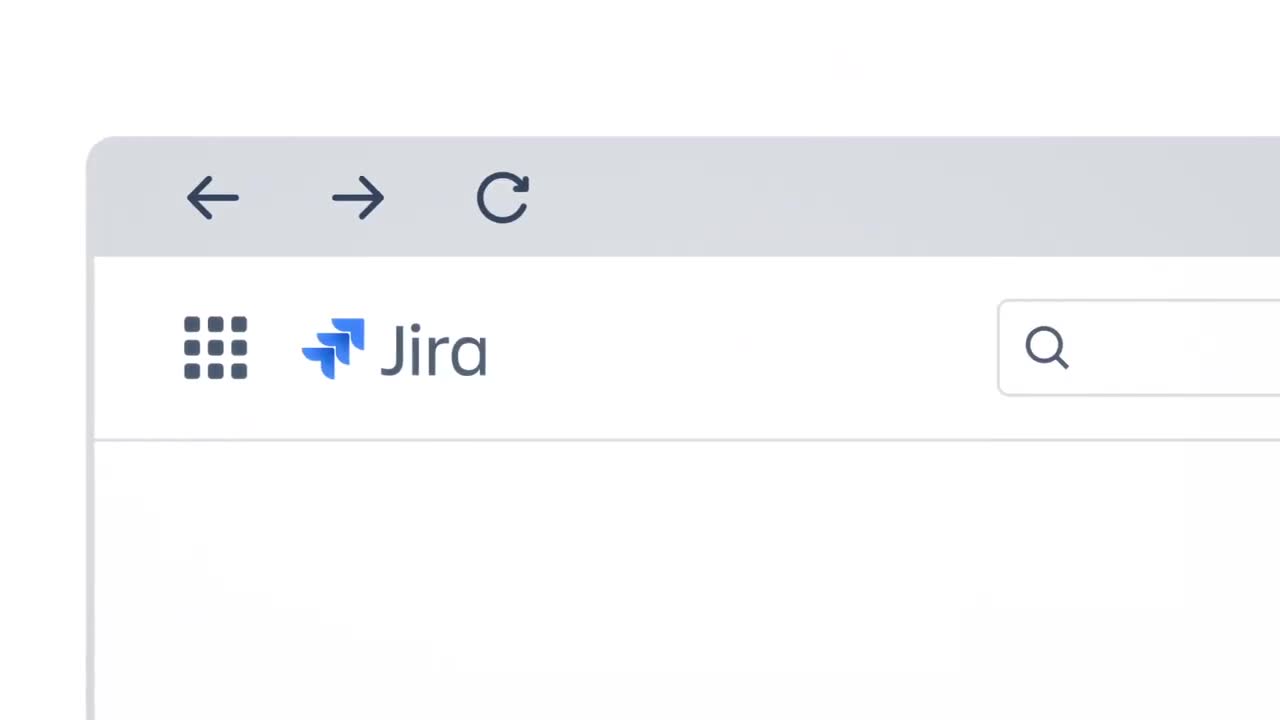Viewport: 1280px width, 720px height.
Task: Refresh Jira using the circular arrow button
Action: pos(503,197)
